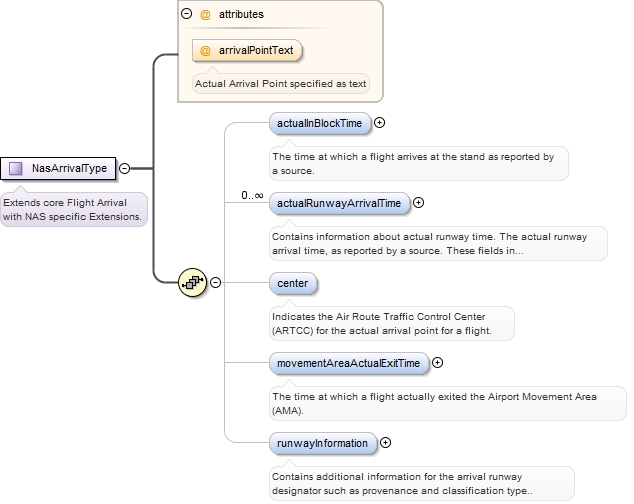The height and width of the screenshot is (504, 634).
Task: Select the actualInBlockTime element
Action: [x=320, y=123]
